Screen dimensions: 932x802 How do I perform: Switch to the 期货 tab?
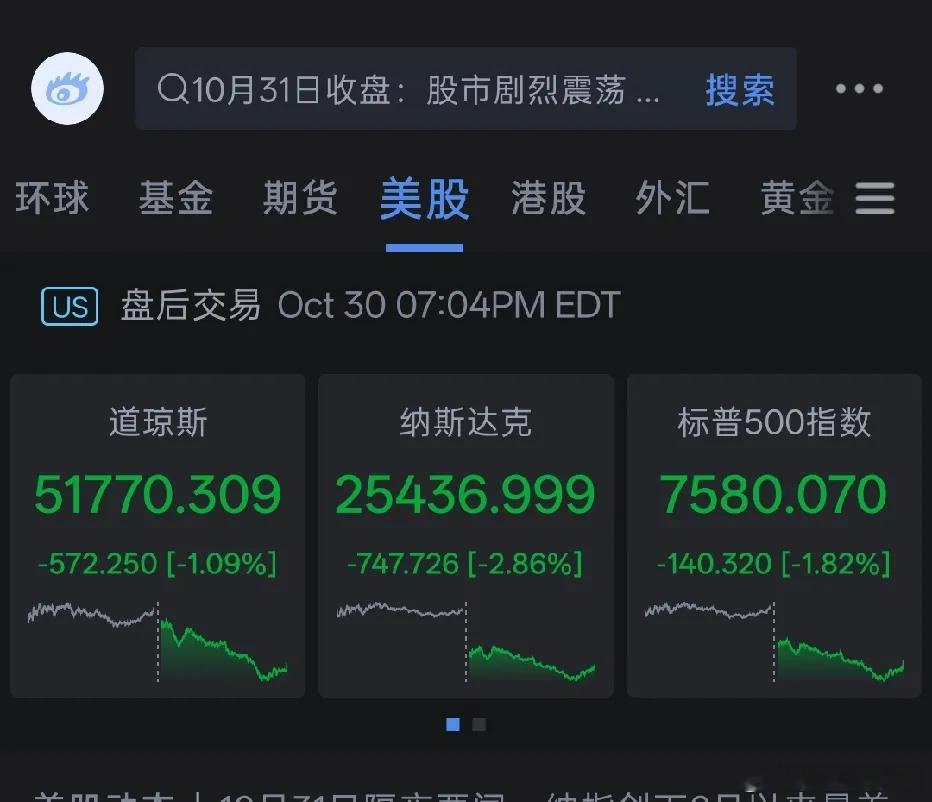pos(300,198)
